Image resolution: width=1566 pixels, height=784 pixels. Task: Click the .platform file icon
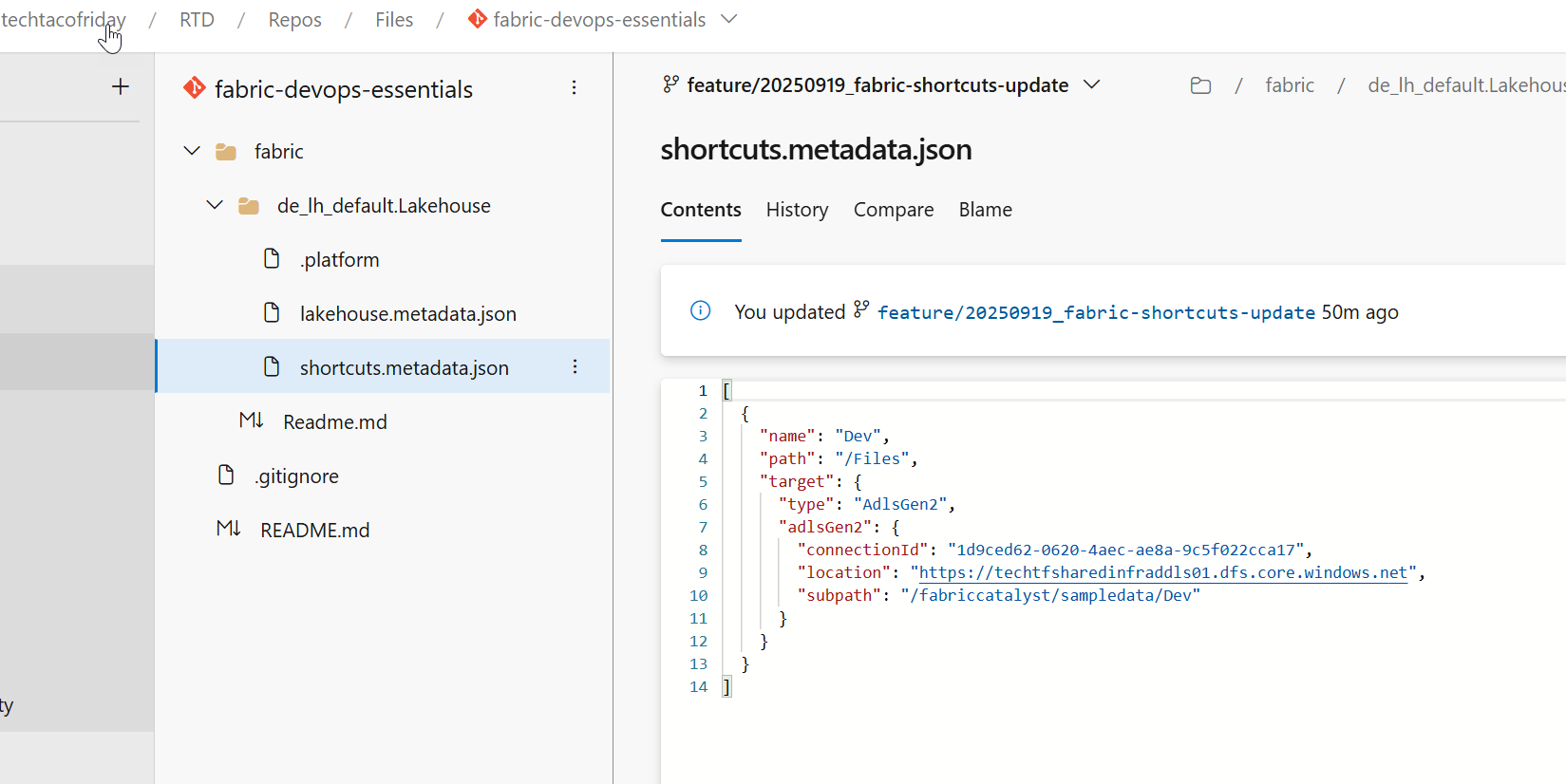tap(272, 259)
